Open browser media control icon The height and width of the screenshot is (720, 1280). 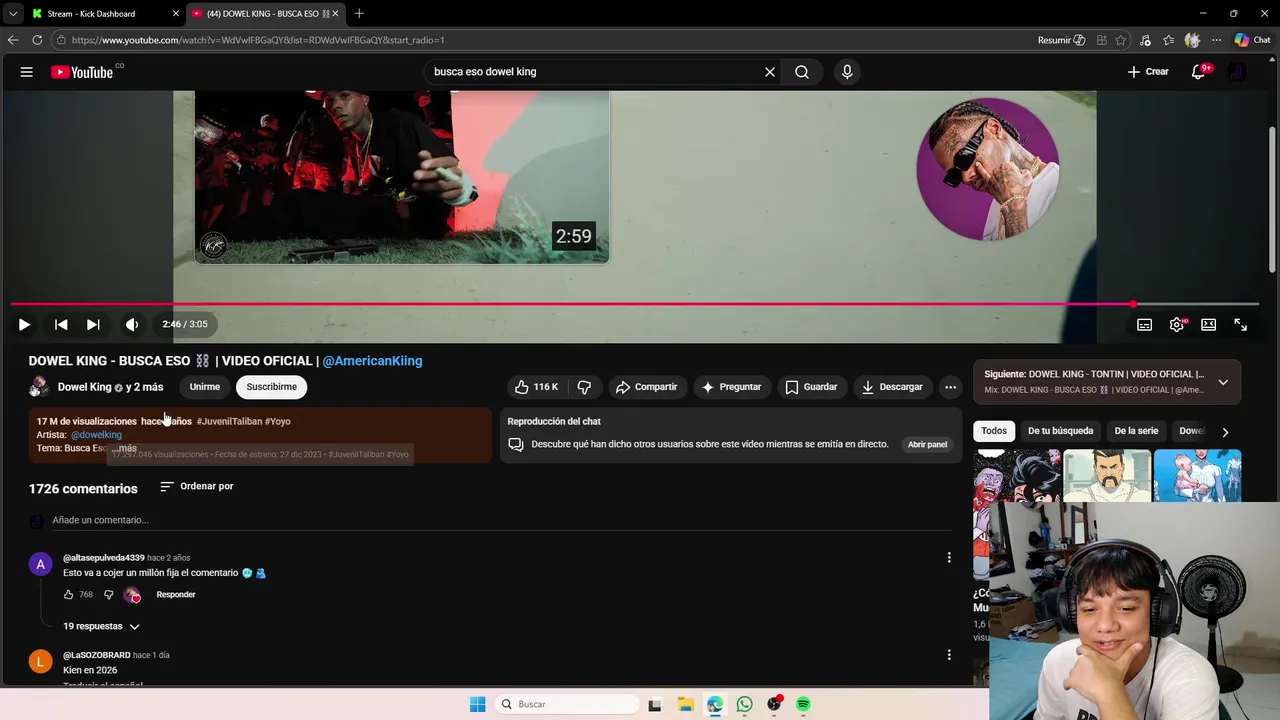coord(1145,40)
